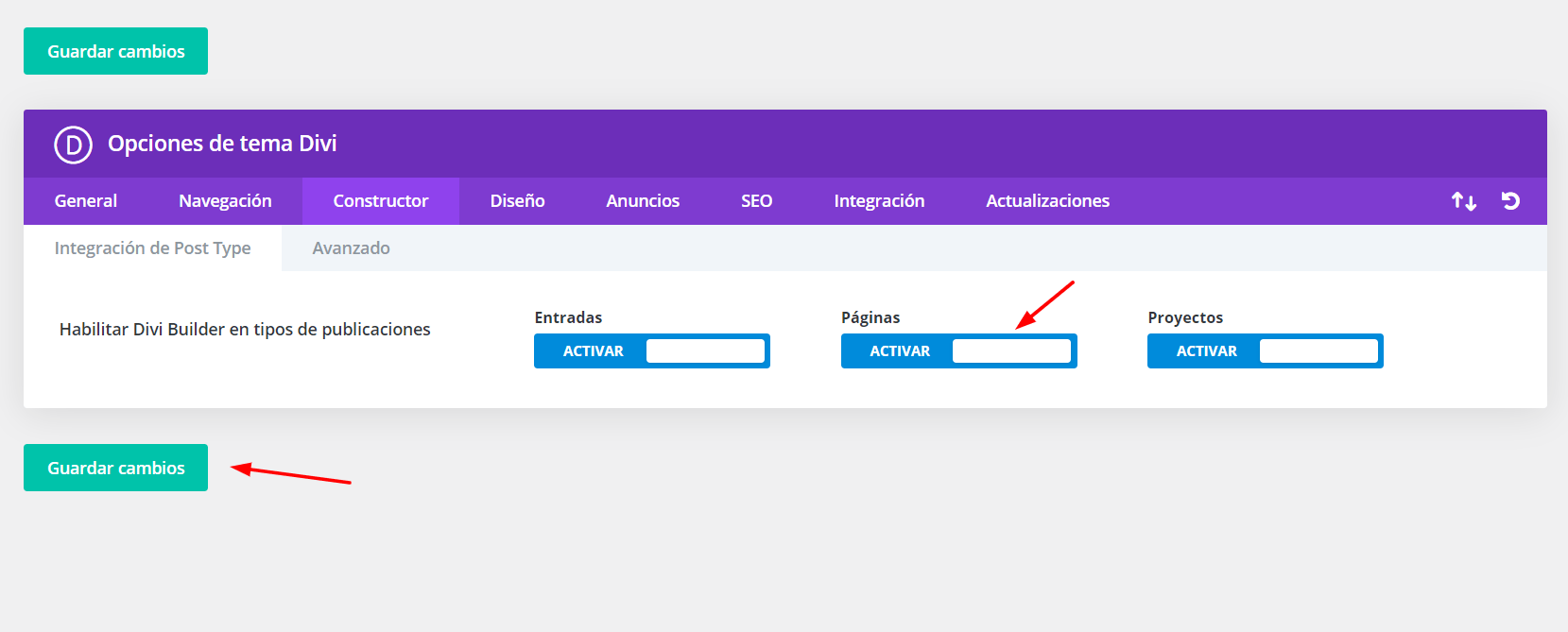This screenshot has width=1568, height=632.
Task: Open the General tab
Action: pos(86,201)
